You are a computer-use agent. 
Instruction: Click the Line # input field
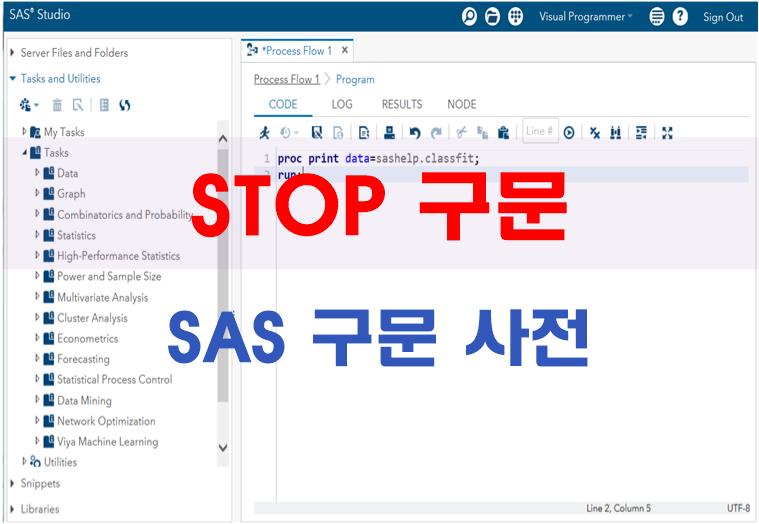coord(540,131)
